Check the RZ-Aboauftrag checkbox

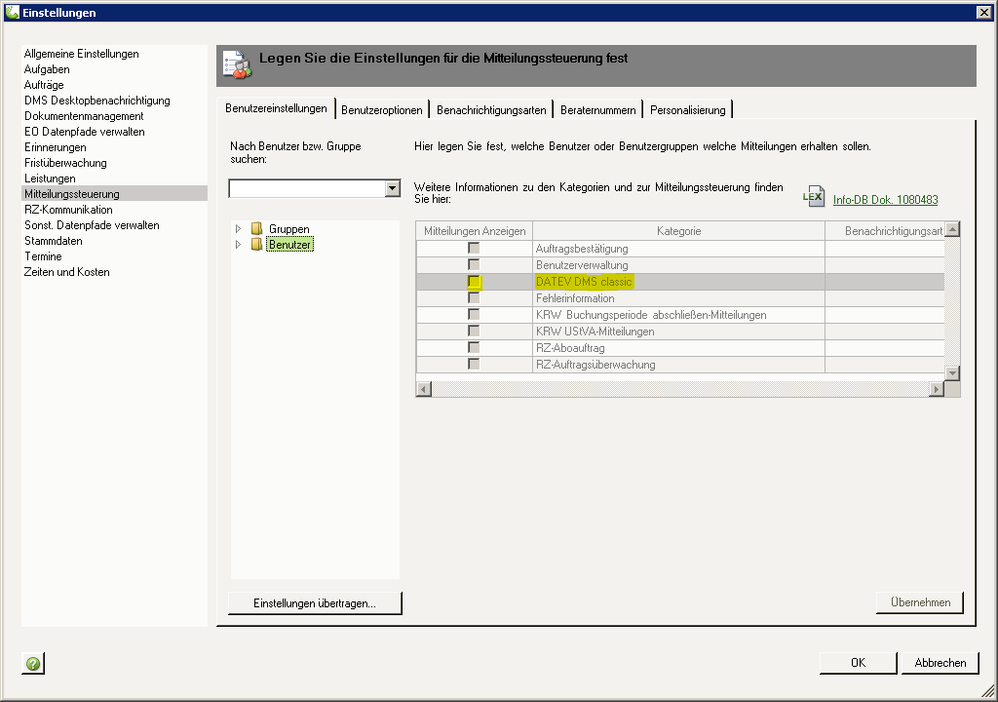click(x=474, y=348)
